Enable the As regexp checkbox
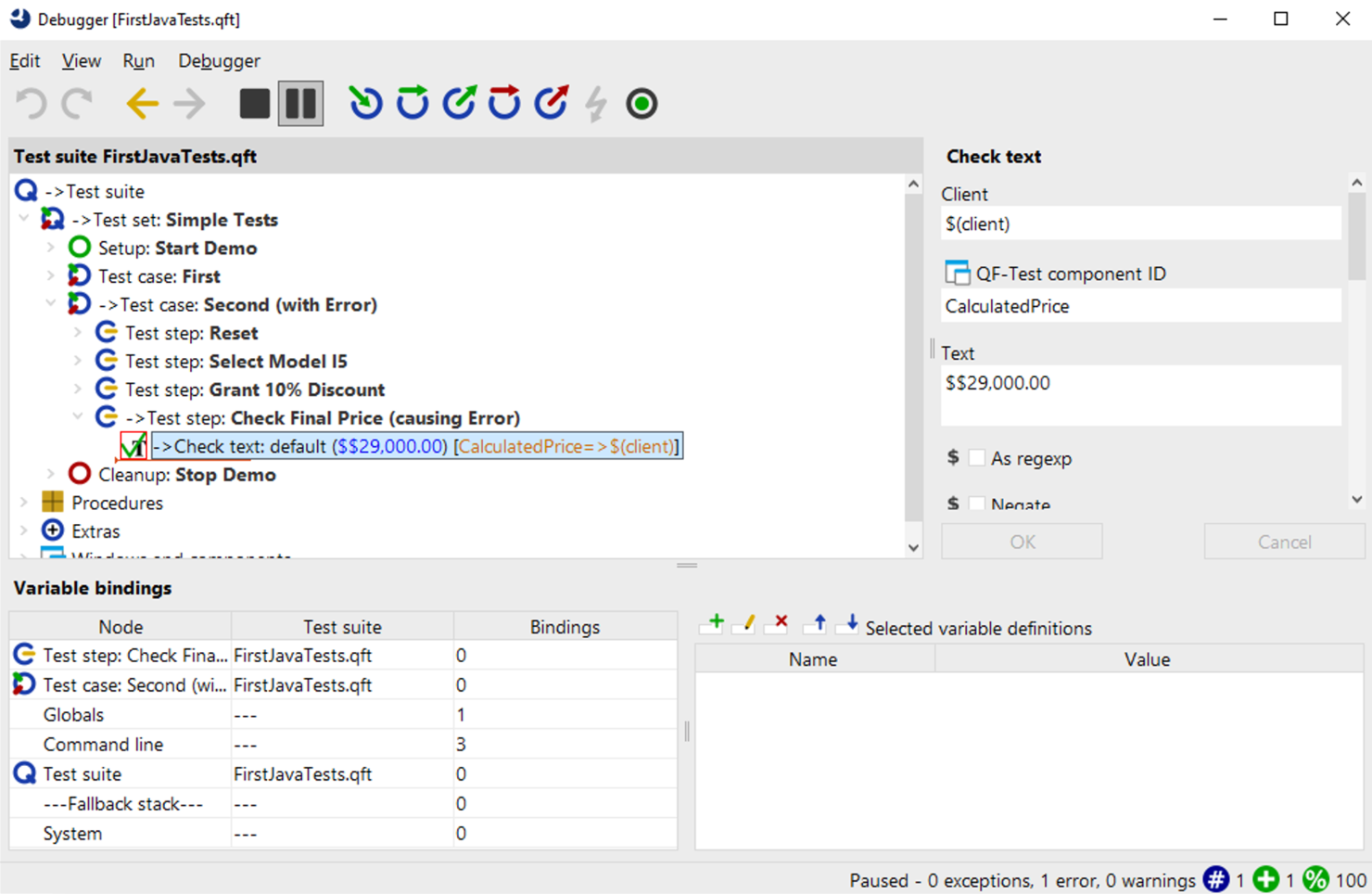The image size is (1372, 894). 976,458
